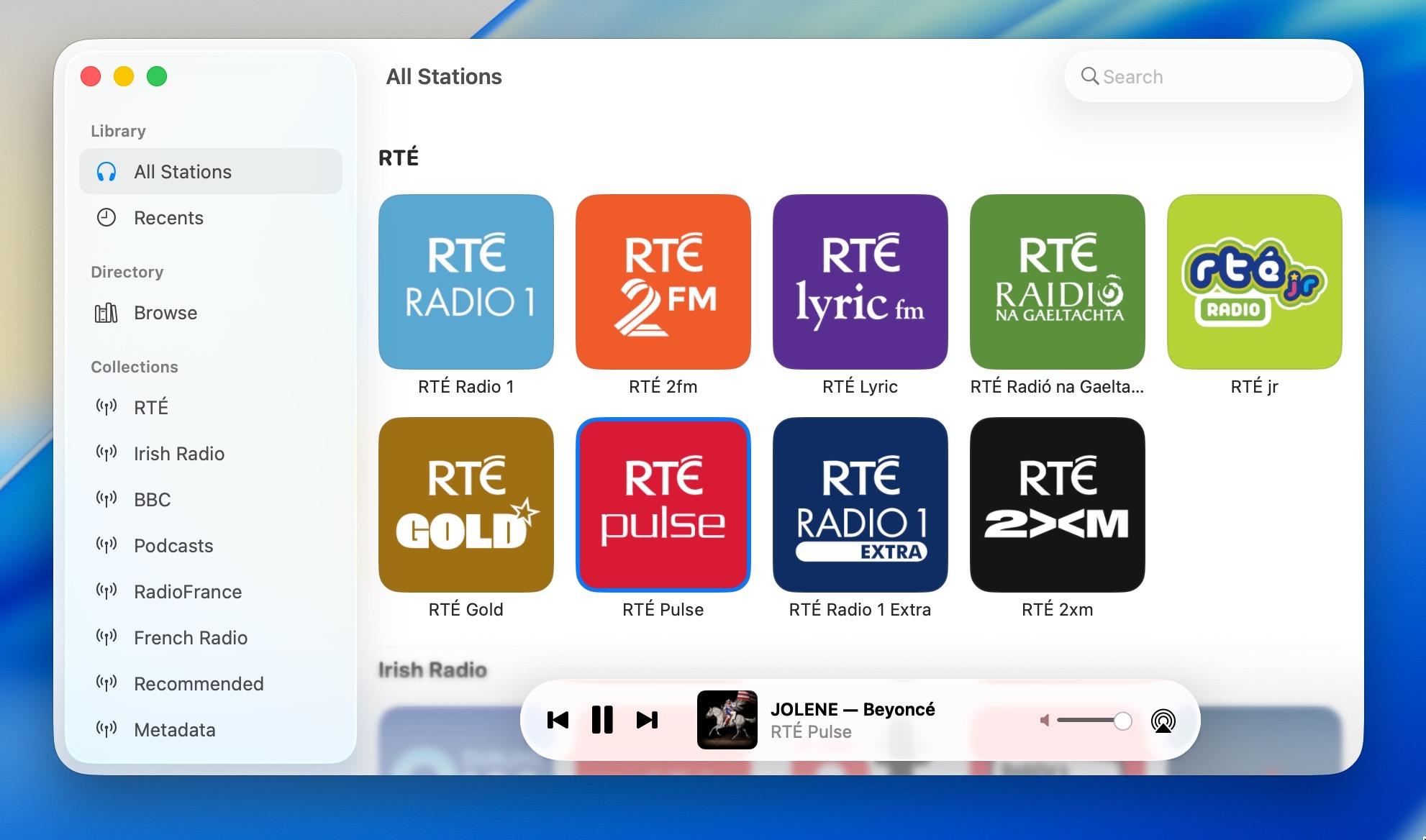The image size is (1426, 840).
Task: Click the antenna icon beside Irish Radio
Action: [x=106, y=454]
